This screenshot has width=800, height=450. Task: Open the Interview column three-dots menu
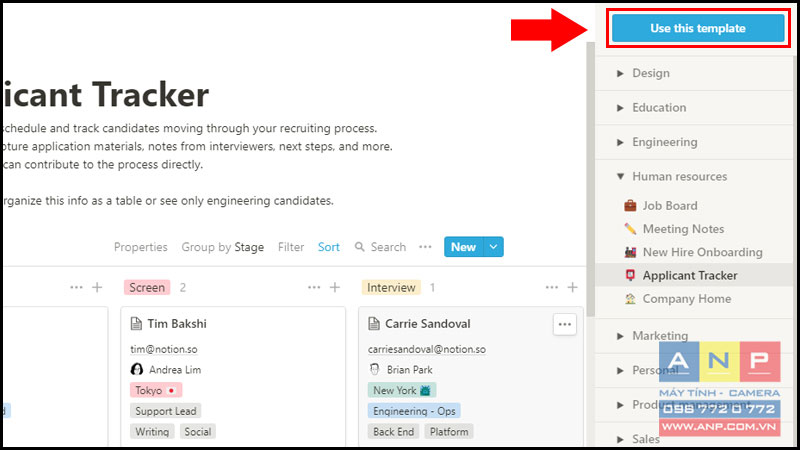coord(552,288)
